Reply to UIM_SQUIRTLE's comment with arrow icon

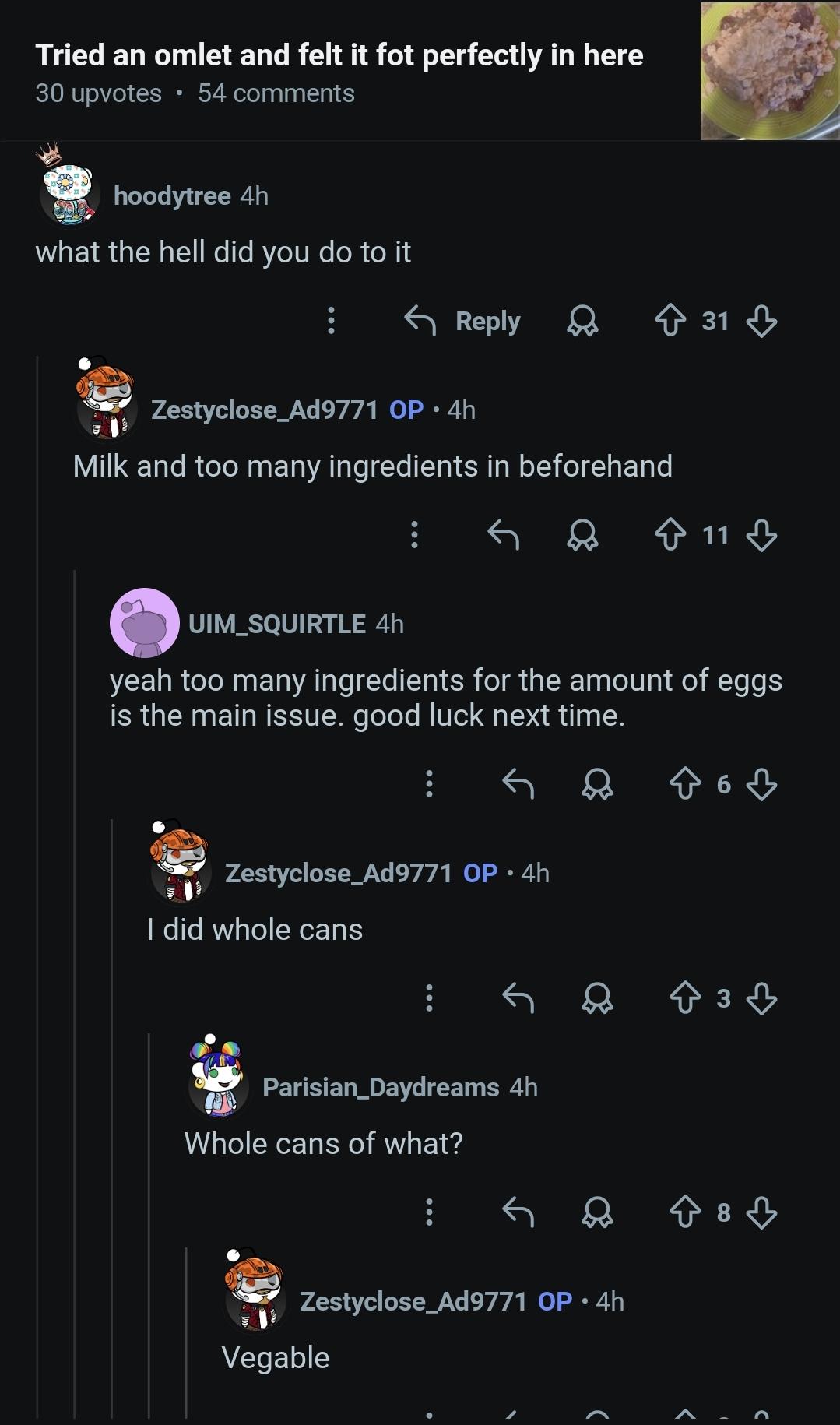pyautogui.click(x=518, y=784)
